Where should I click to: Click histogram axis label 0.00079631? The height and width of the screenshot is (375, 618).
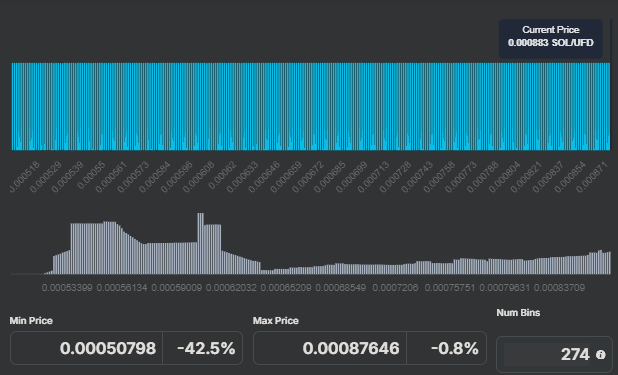(x=505, y=288)
